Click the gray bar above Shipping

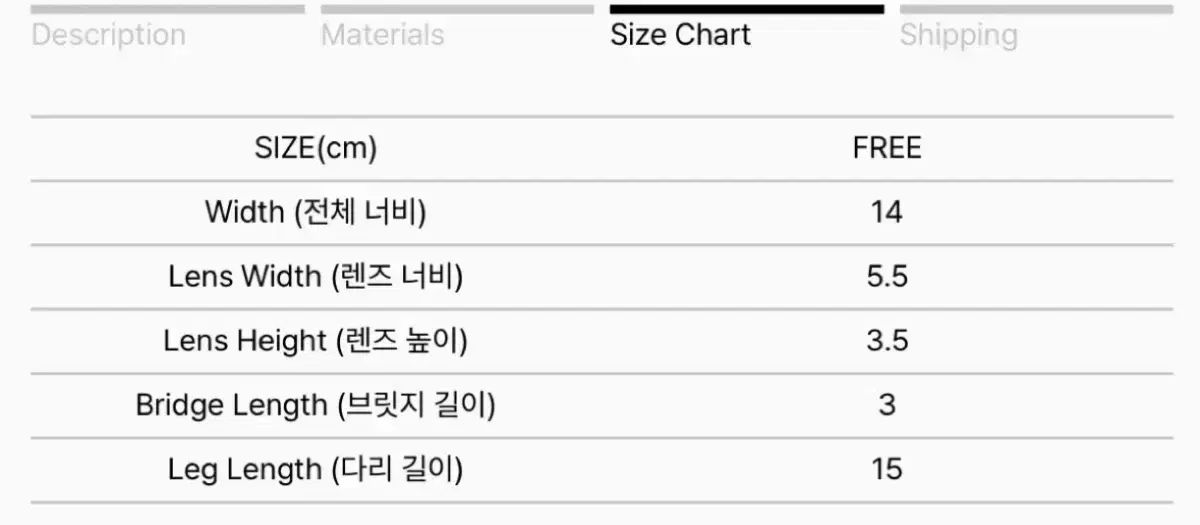pyautogui.click(x=1036, y=10)
